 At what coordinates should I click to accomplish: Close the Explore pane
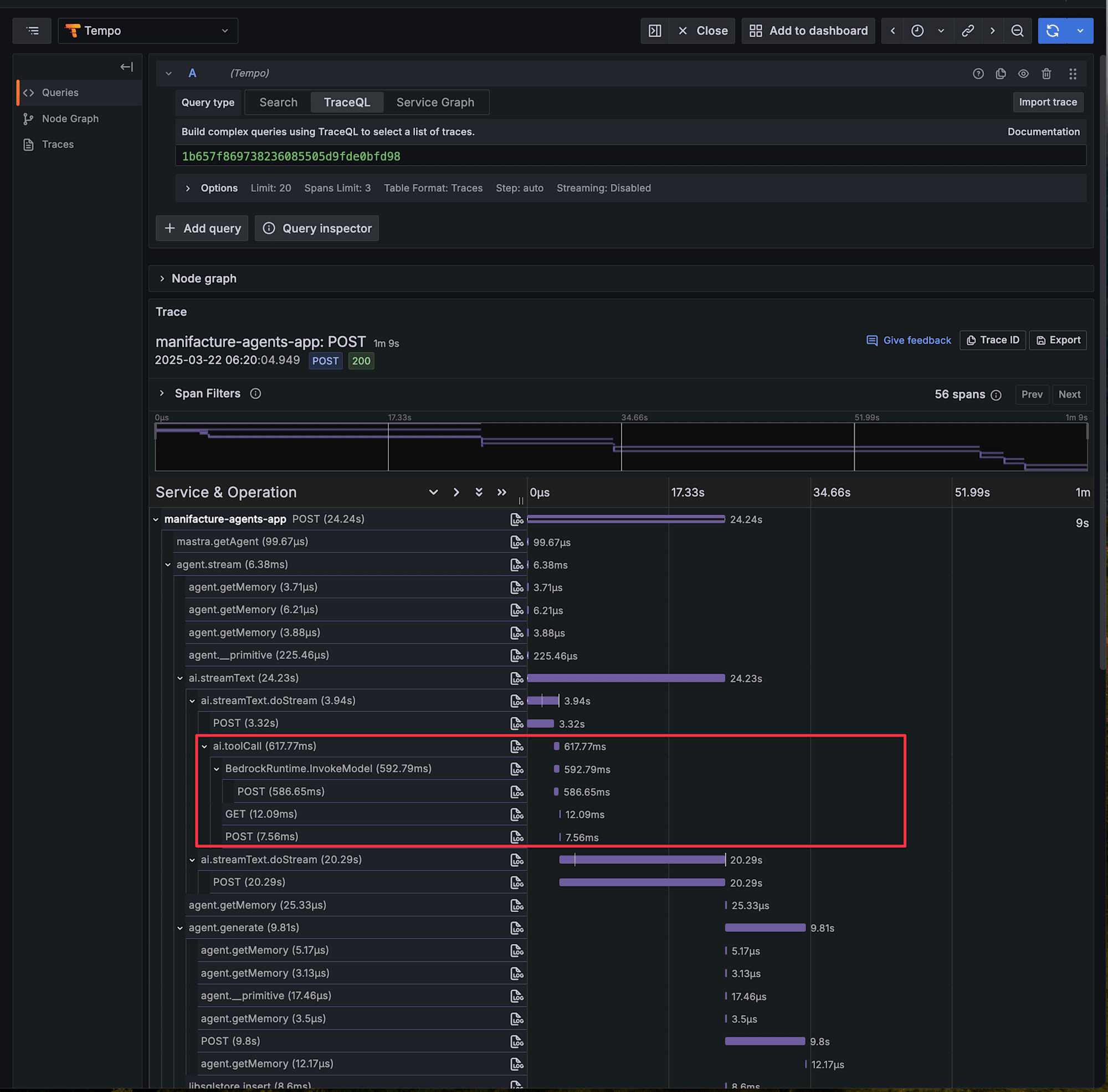[x=702, y=31]
